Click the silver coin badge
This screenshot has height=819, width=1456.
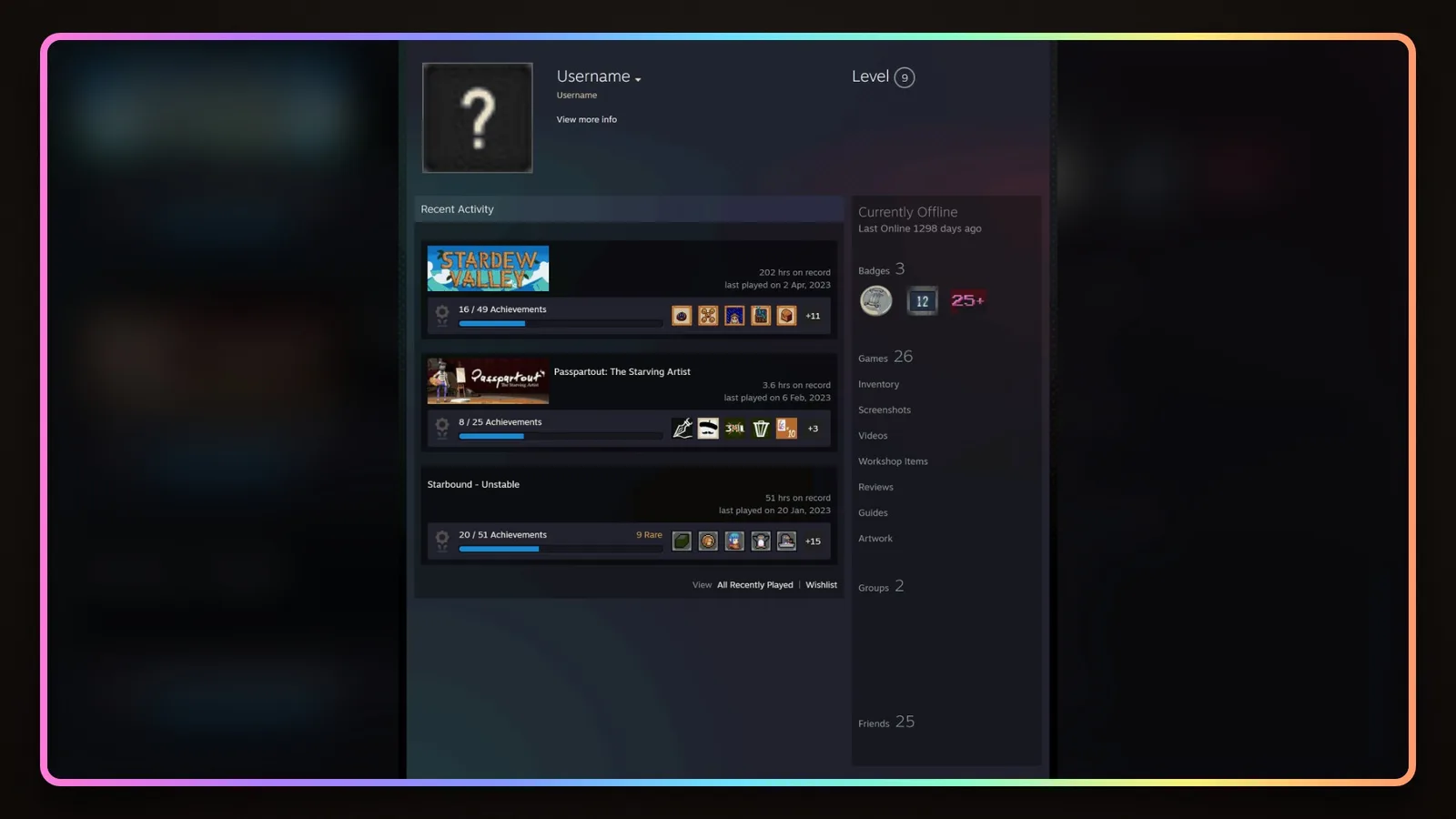click(x=876, y=300)
